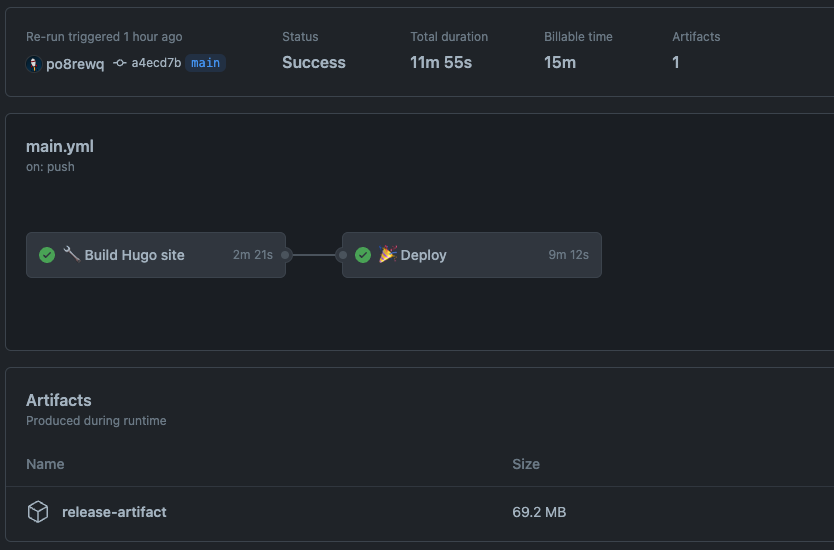Click the Artifacts count of 1
The height and width of the screenshot is (550, 834).
point(675,62)
